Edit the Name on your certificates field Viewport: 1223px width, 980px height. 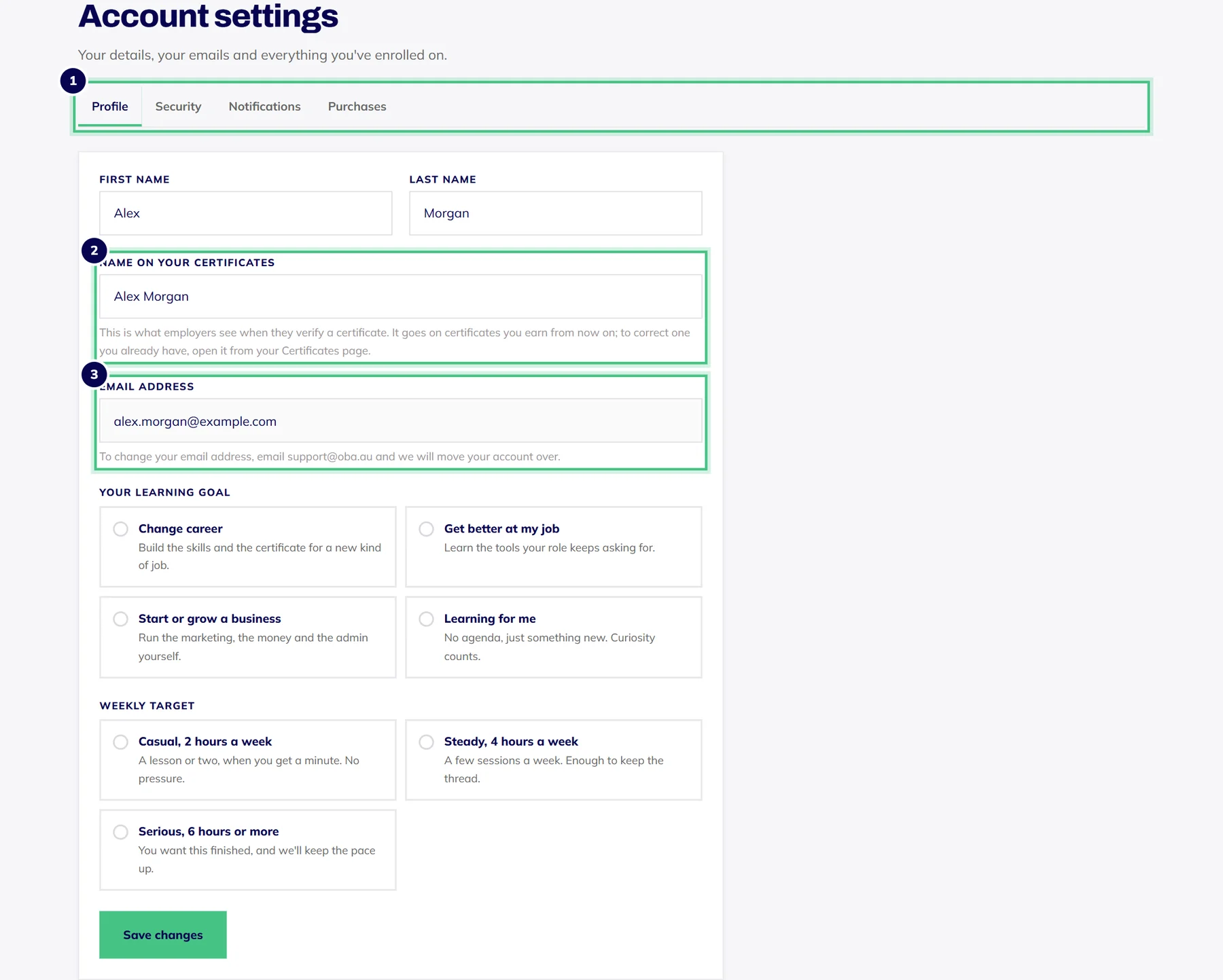click(400, 296)
